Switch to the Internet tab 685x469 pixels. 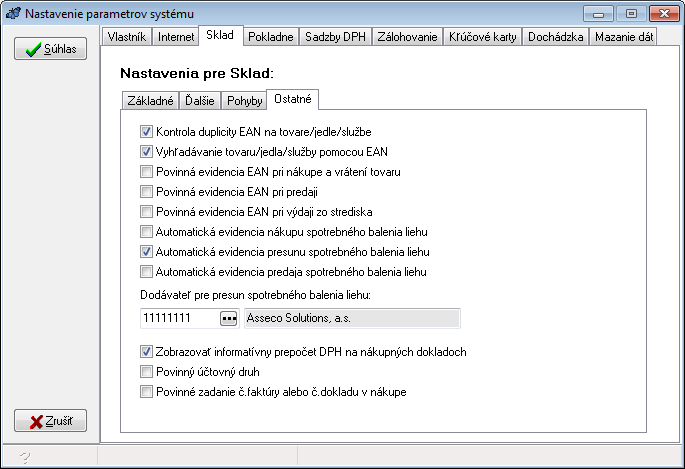(176, 37)
